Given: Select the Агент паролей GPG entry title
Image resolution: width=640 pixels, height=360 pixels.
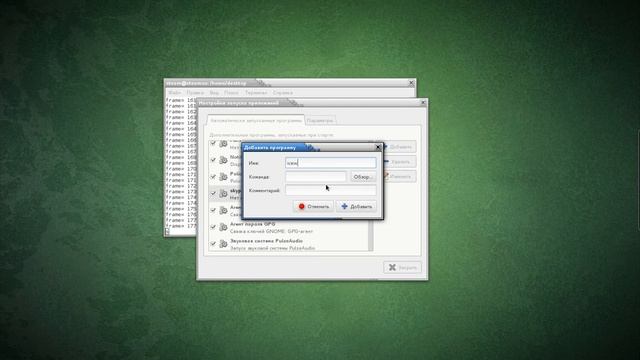Looking at the screenshot, I should [253, 224].
